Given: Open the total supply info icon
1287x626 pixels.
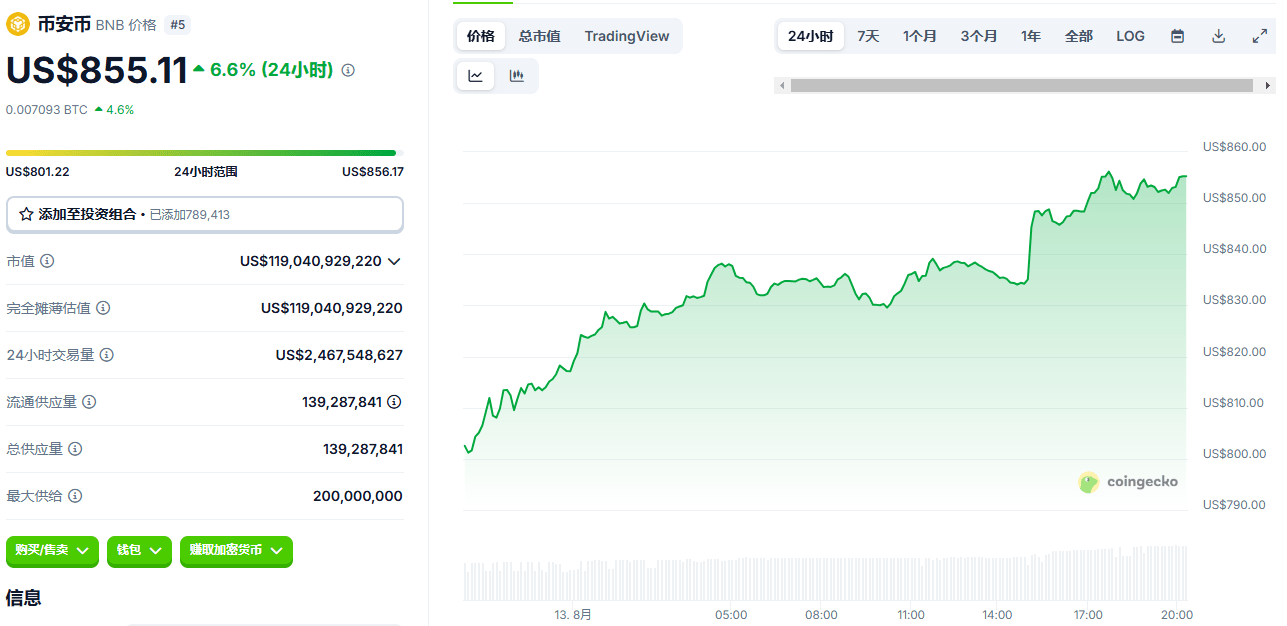Looking at the screenshot, I should click(x=75, y=449).
